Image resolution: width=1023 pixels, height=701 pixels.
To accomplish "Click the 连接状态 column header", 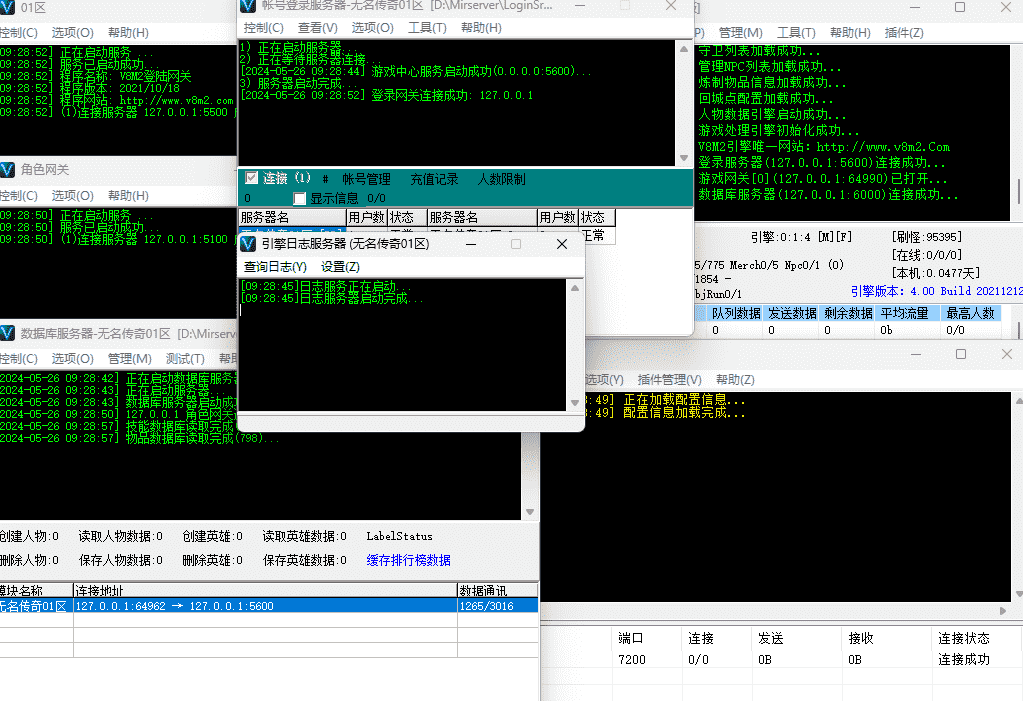I will pyautogui.click(x=964, y=638).
